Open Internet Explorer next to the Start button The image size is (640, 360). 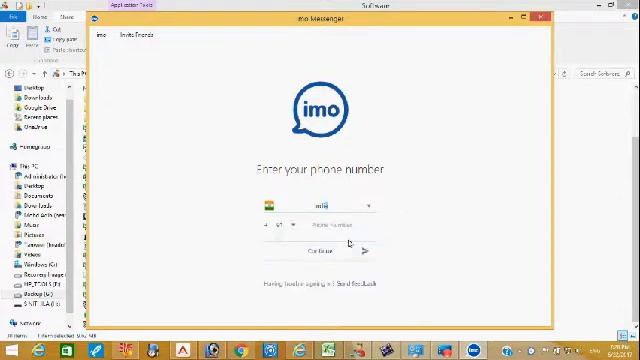[x=39, y=351]
